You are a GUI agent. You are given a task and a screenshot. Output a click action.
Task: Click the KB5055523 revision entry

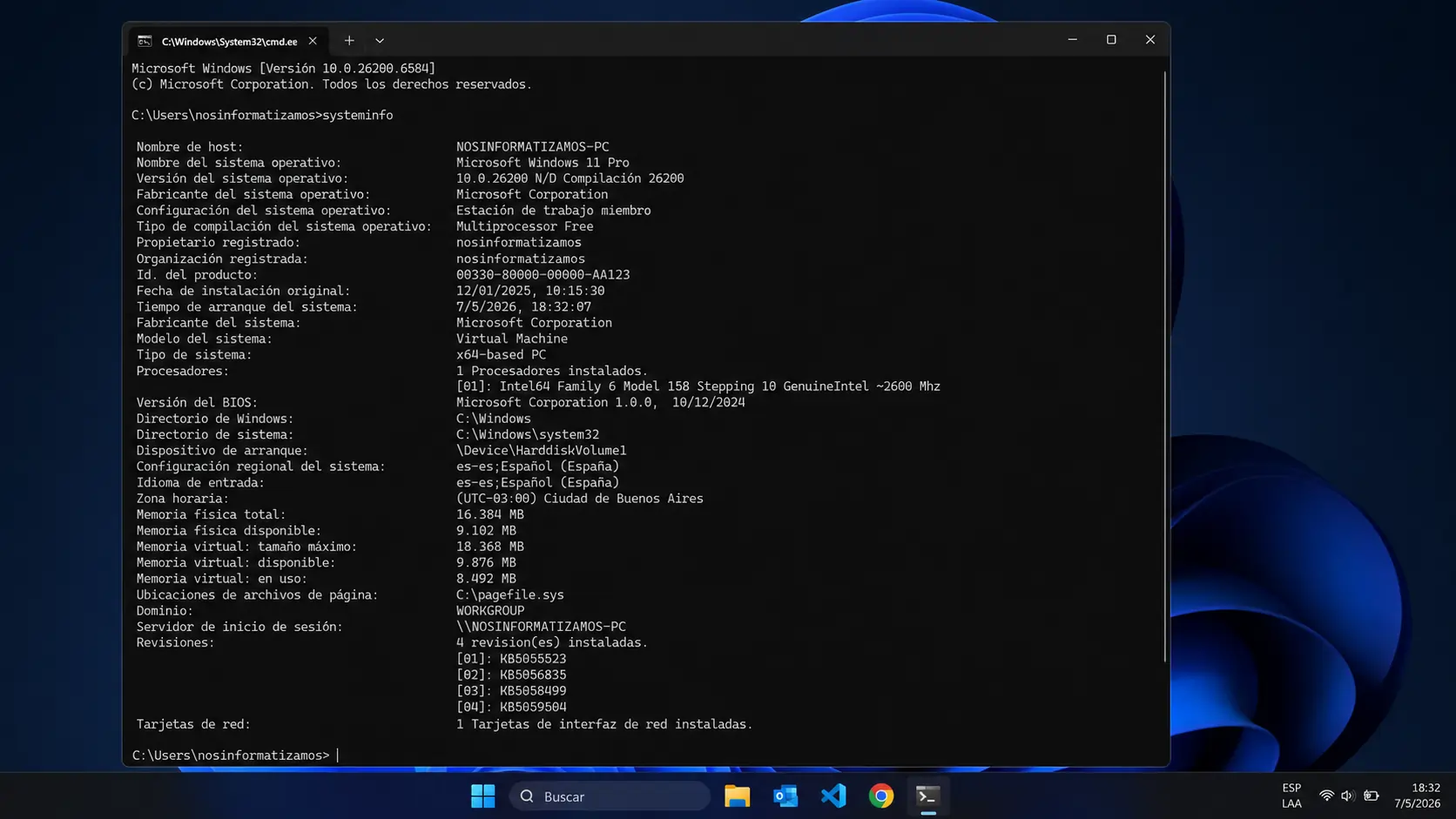coord(511,659)
